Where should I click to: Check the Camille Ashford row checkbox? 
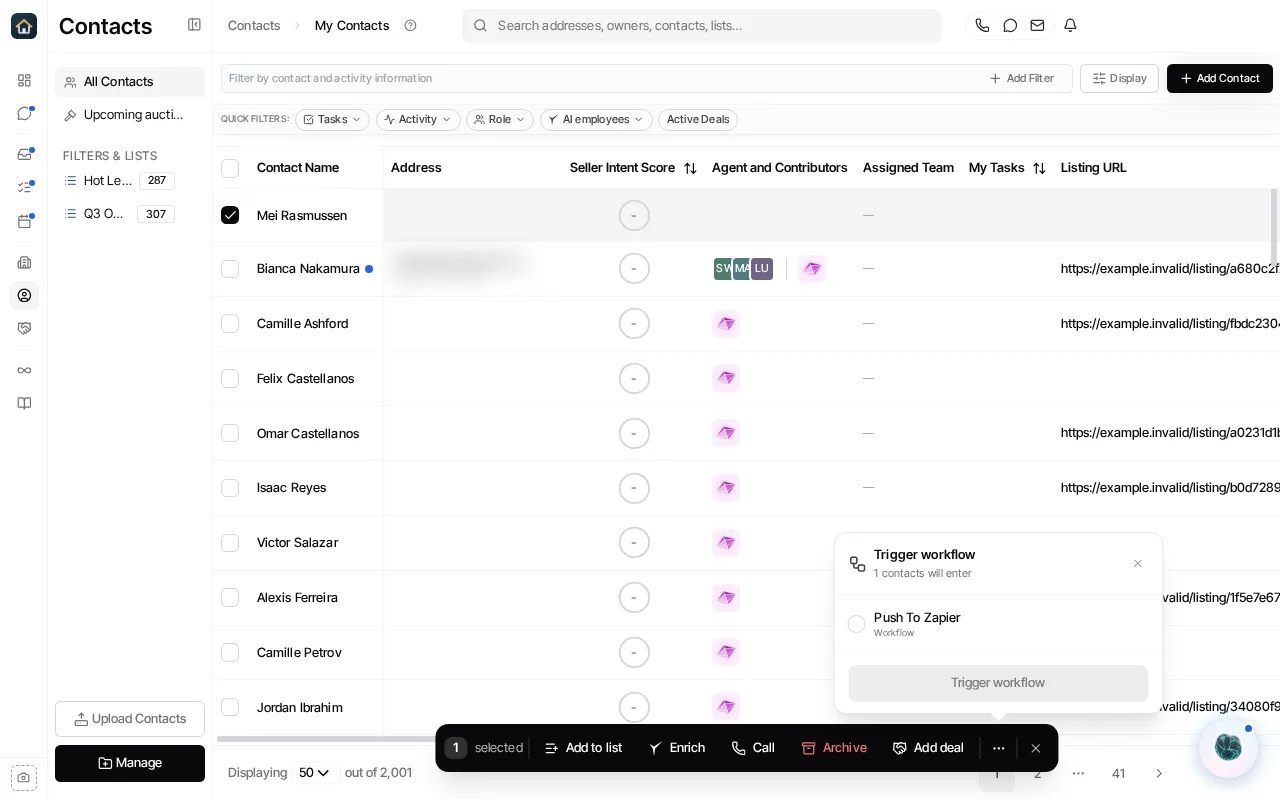[x=230, y=324]
